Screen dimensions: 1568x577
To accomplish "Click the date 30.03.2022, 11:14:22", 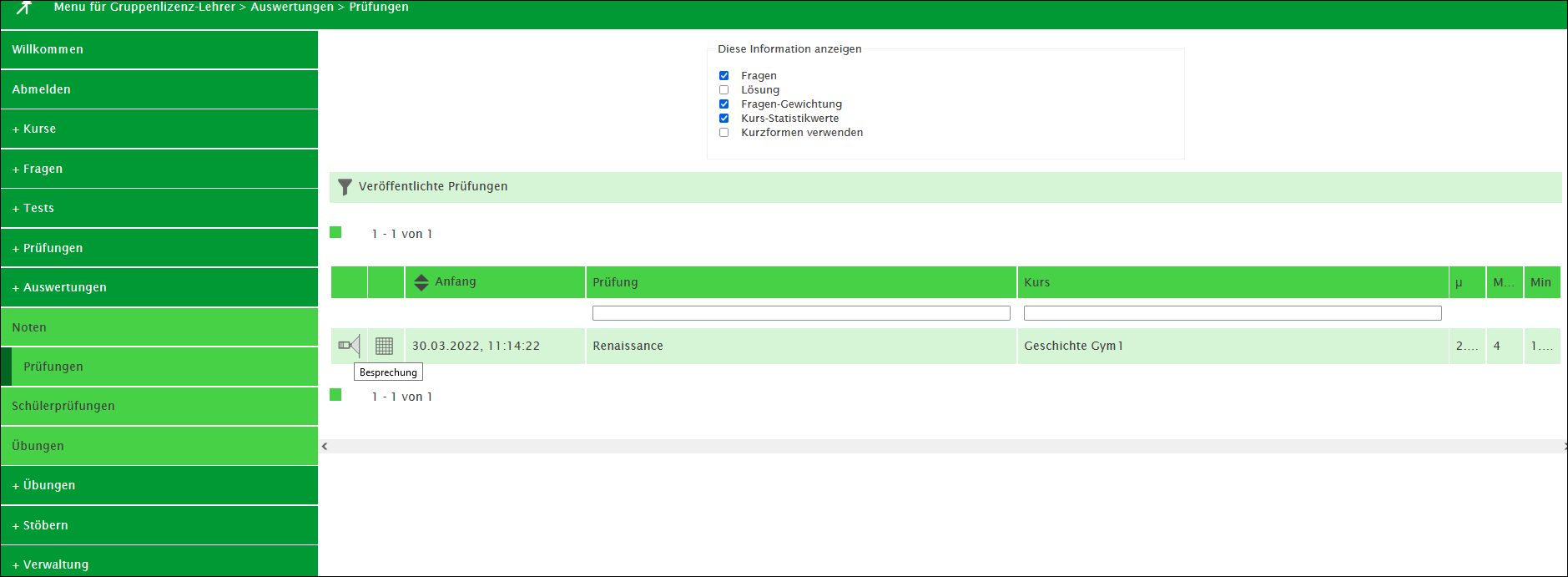I will click(476, 346).
